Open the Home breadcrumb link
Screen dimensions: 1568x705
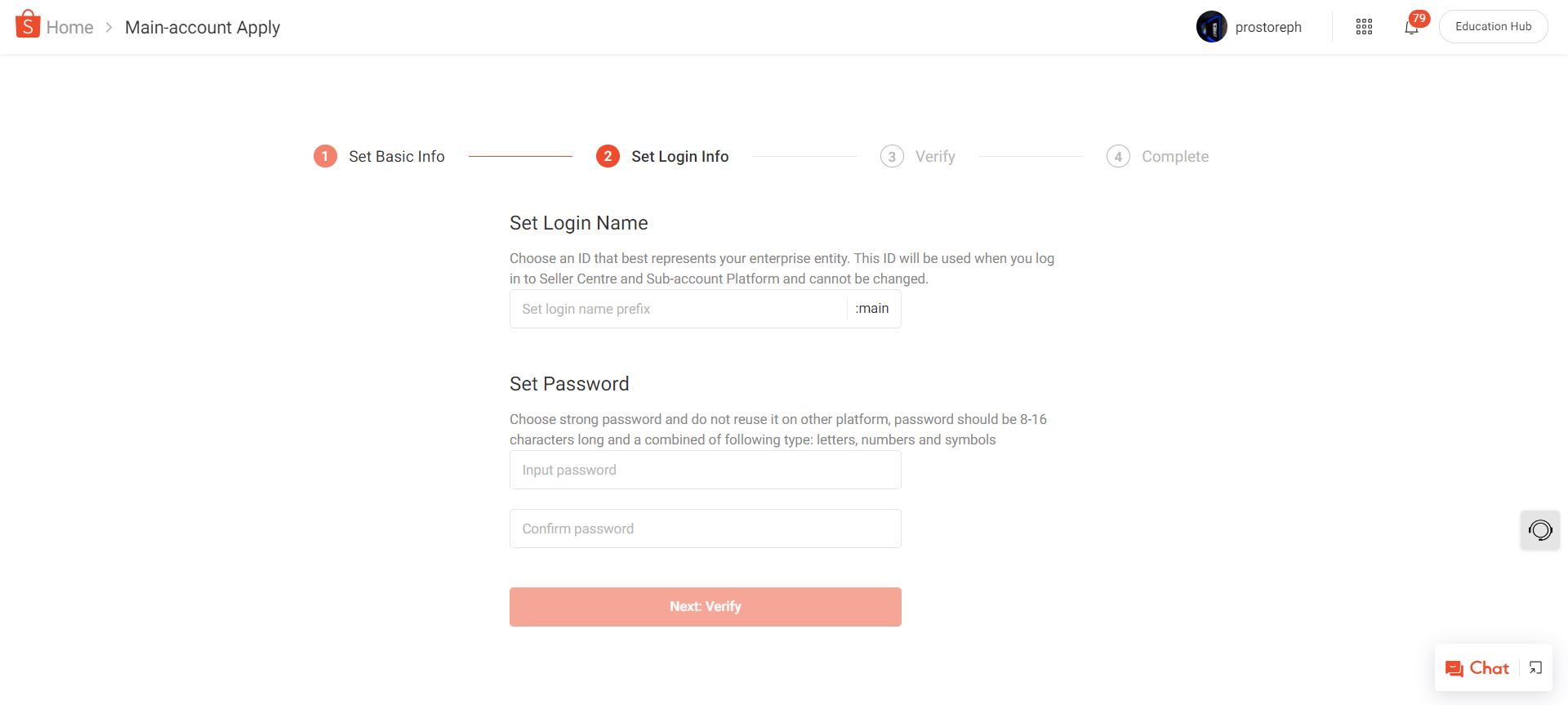click(x=71, y=27)
